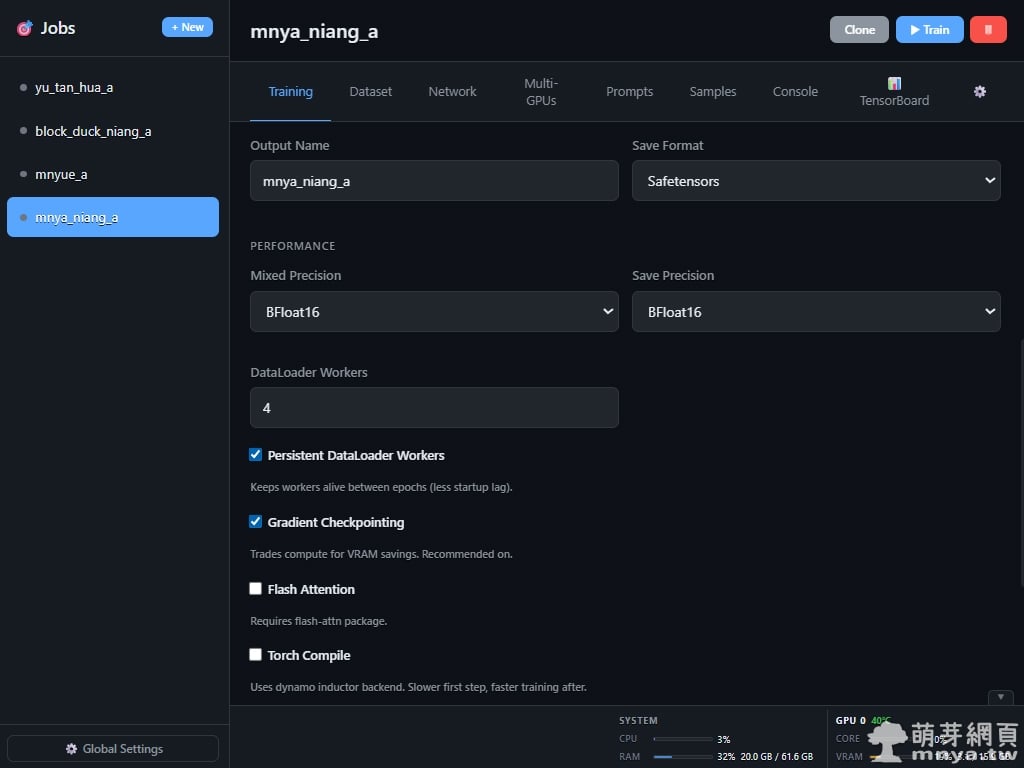This screenshot has width=1024, height=768.
Task: Click the red delete job icon button
Action: pyautogui.click(x=988, y=30)
